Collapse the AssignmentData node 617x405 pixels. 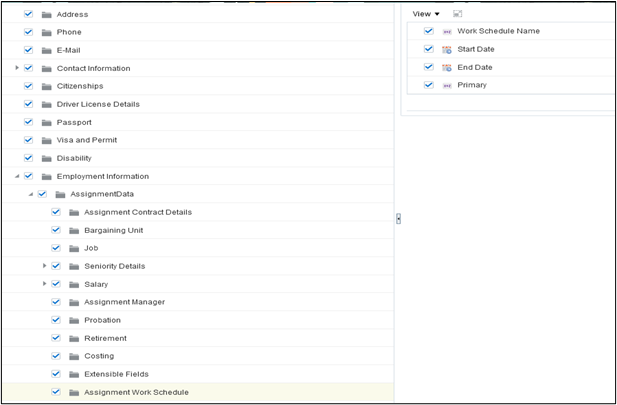(31, 194)
